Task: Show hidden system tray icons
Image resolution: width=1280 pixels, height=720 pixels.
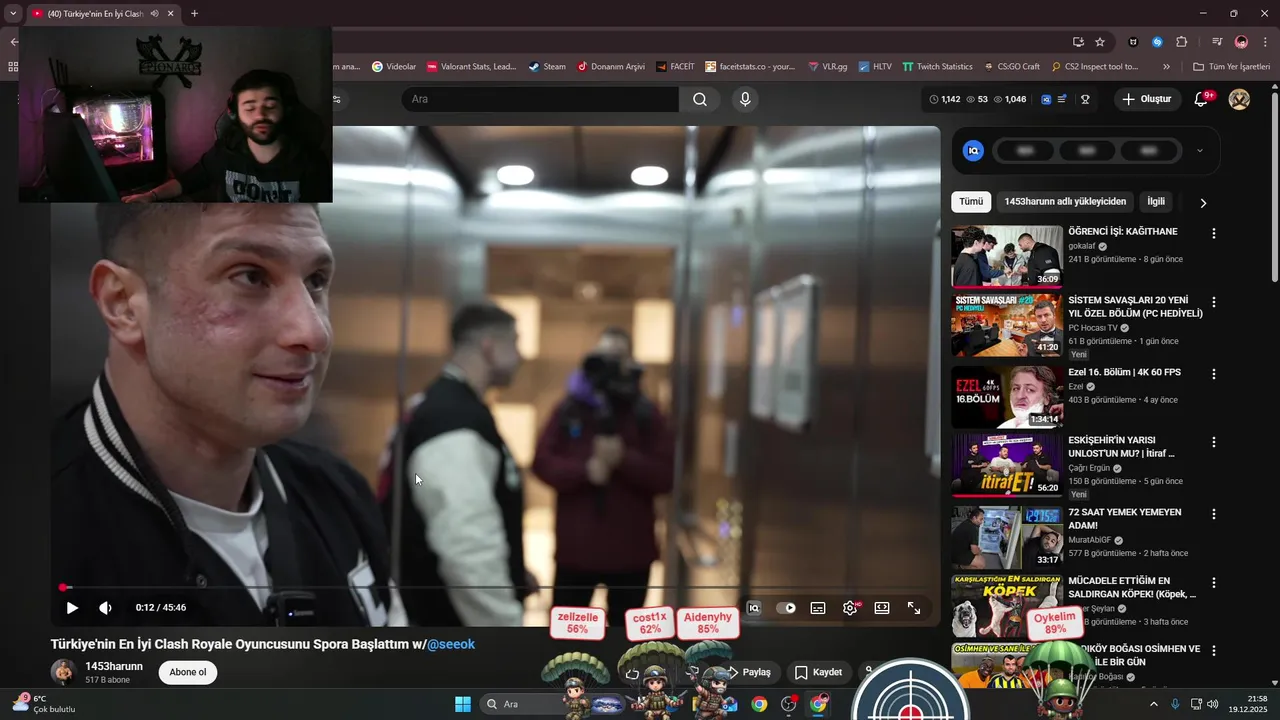Action: tap(1153, 704)
